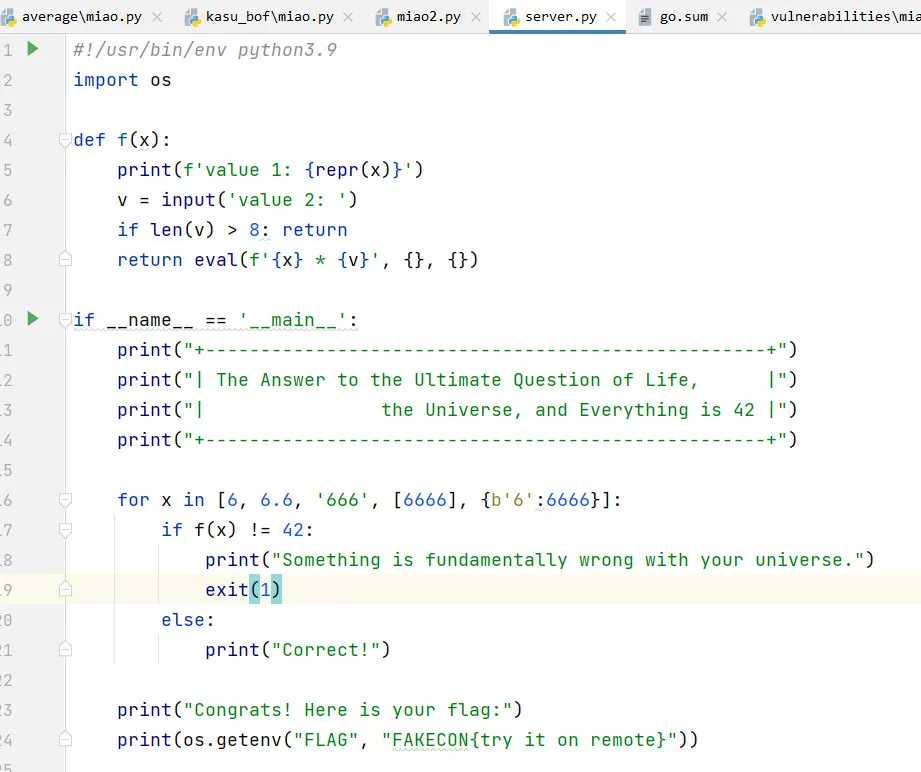Click the else: keyword line

(188, 620)
